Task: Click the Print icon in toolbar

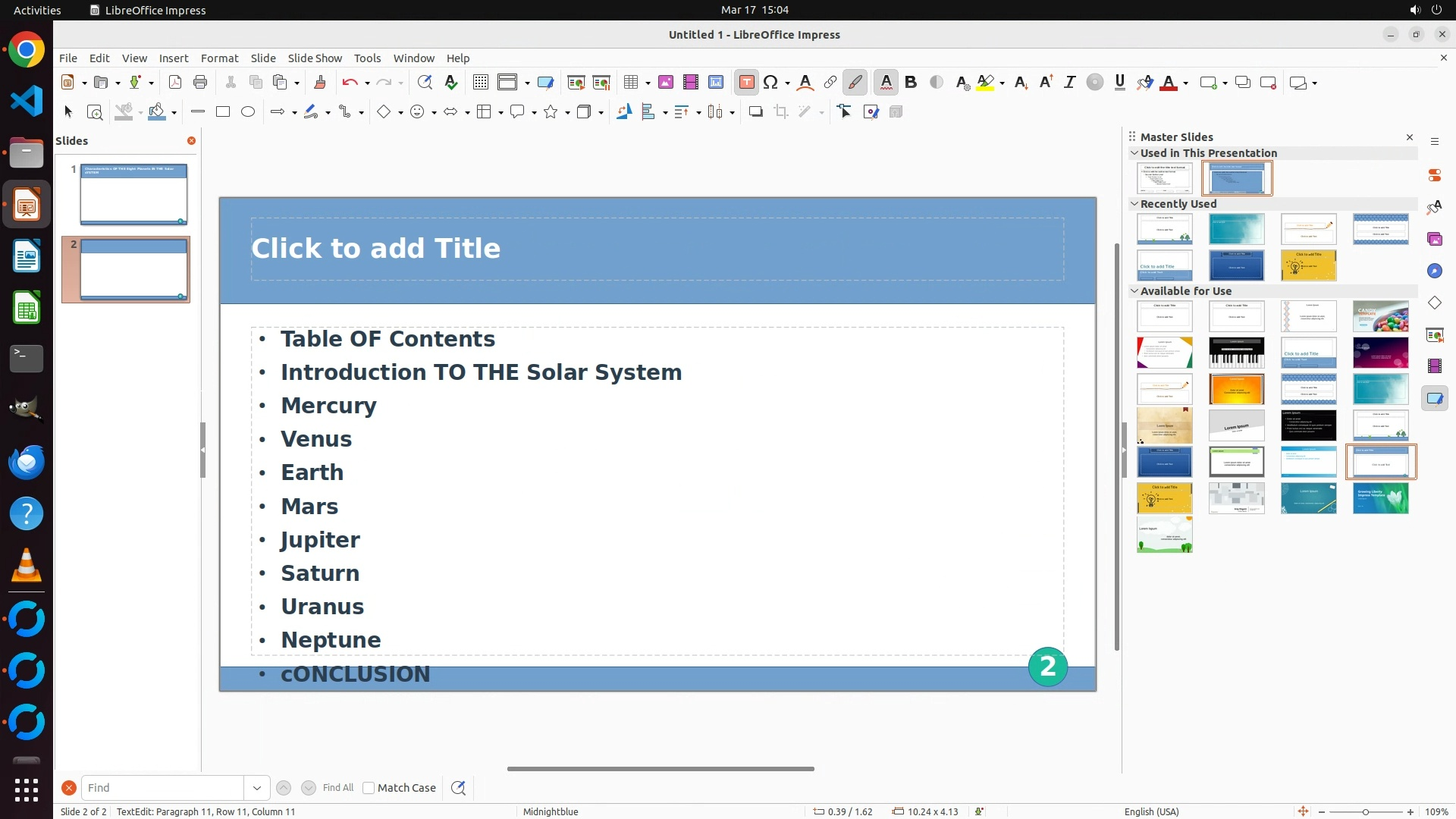Action: click(x=200, y=83)
